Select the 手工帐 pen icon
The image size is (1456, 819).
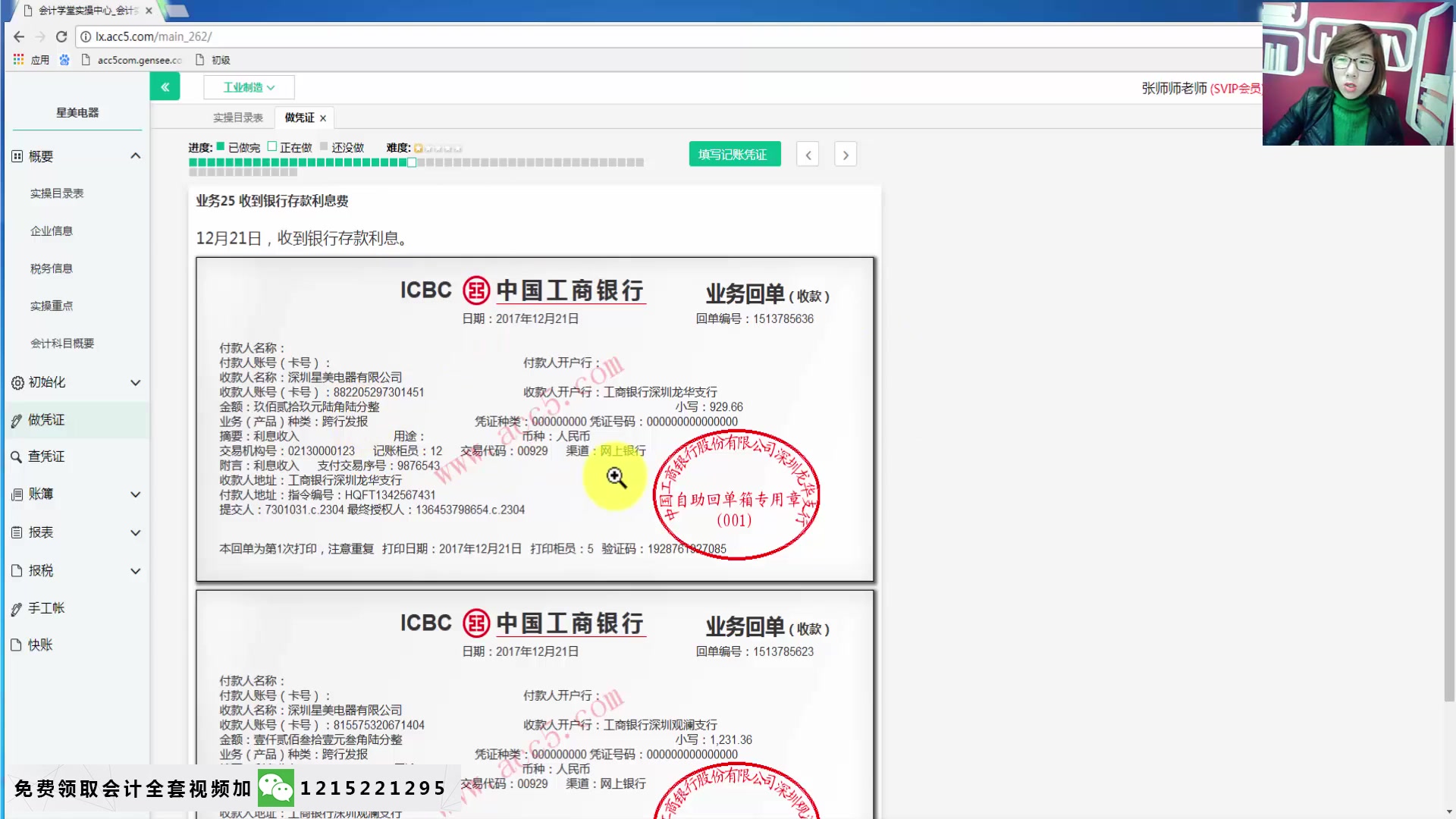click(17, 607)
